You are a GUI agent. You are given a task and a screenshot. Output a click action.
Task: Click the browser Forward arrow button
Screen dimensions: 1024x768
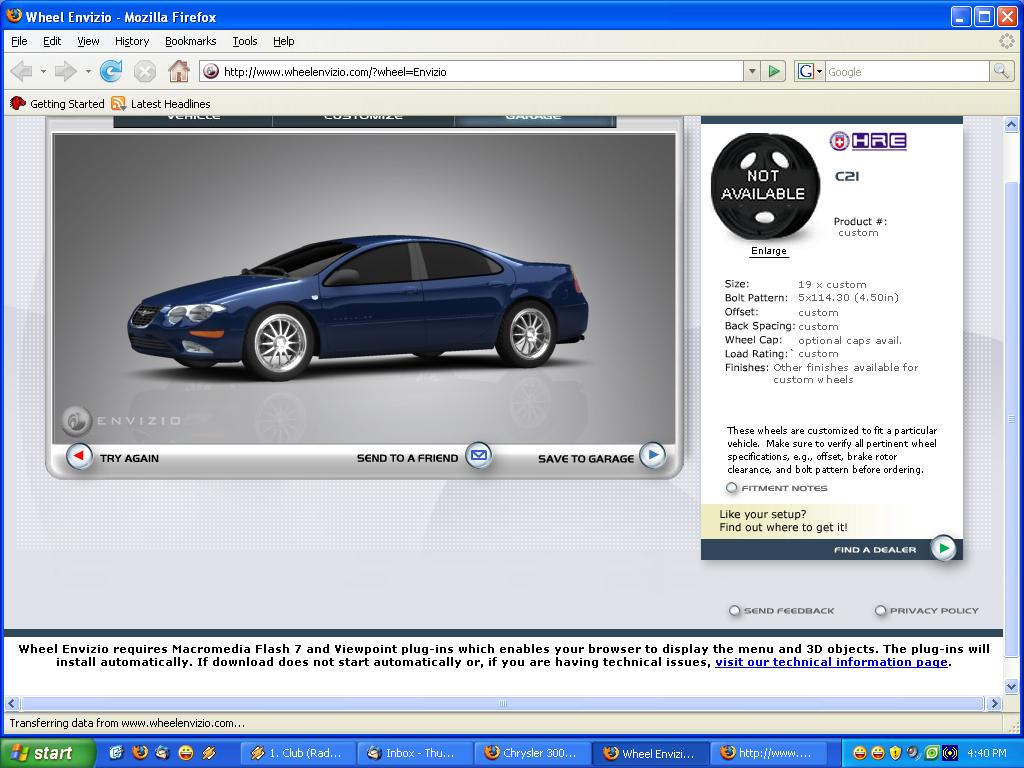click(x=65, y=71)
